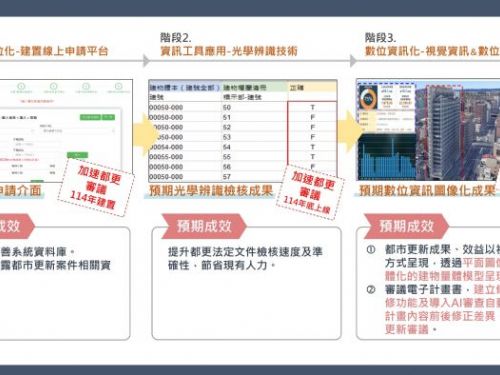Select the F result in row 51
The height and width of the screenshot is (375, 500).
(312, 117)
